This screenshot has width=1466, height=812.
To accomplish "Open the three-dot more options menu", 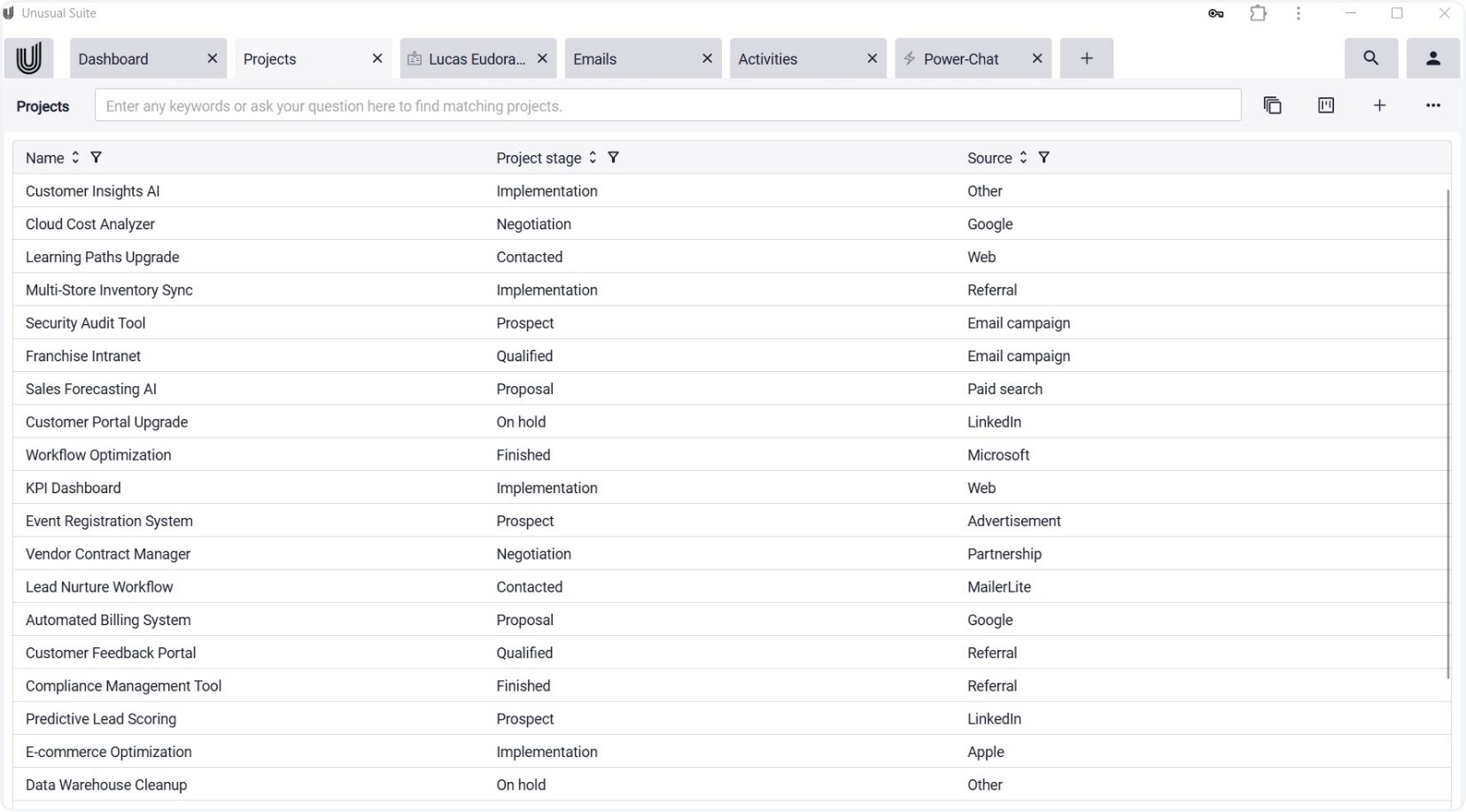I will tap(1432, 105).
